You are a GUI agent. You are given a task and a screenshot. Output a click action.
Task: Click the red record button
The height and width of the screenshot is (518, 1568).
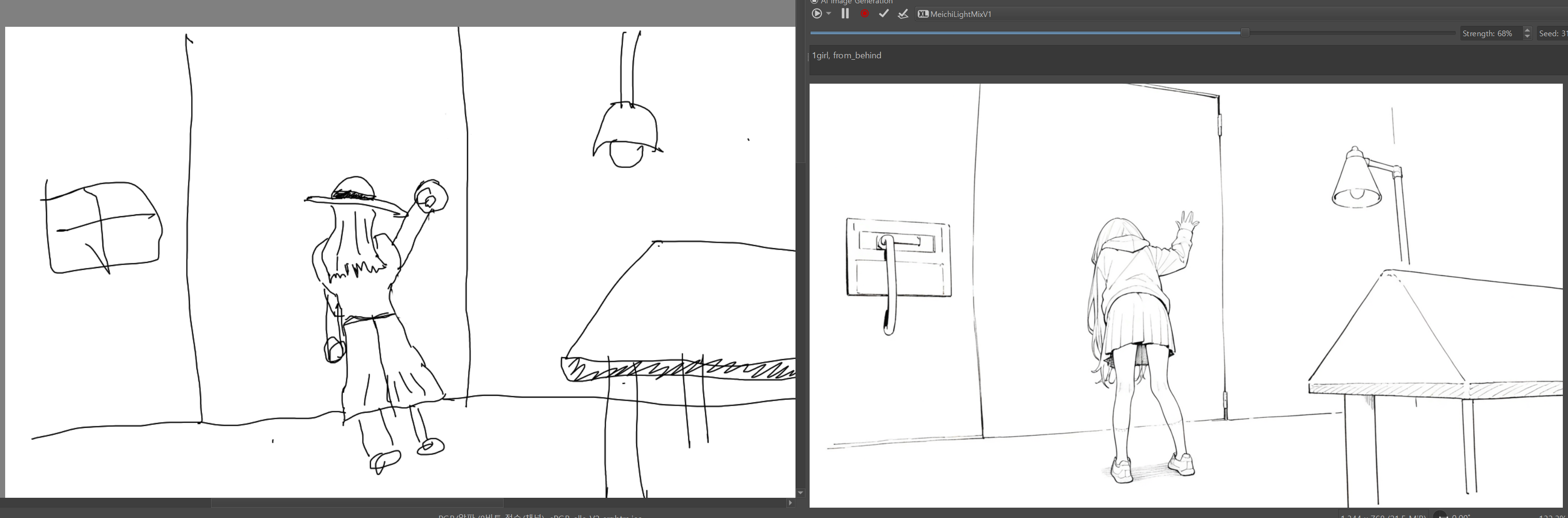tap(864, 13)
